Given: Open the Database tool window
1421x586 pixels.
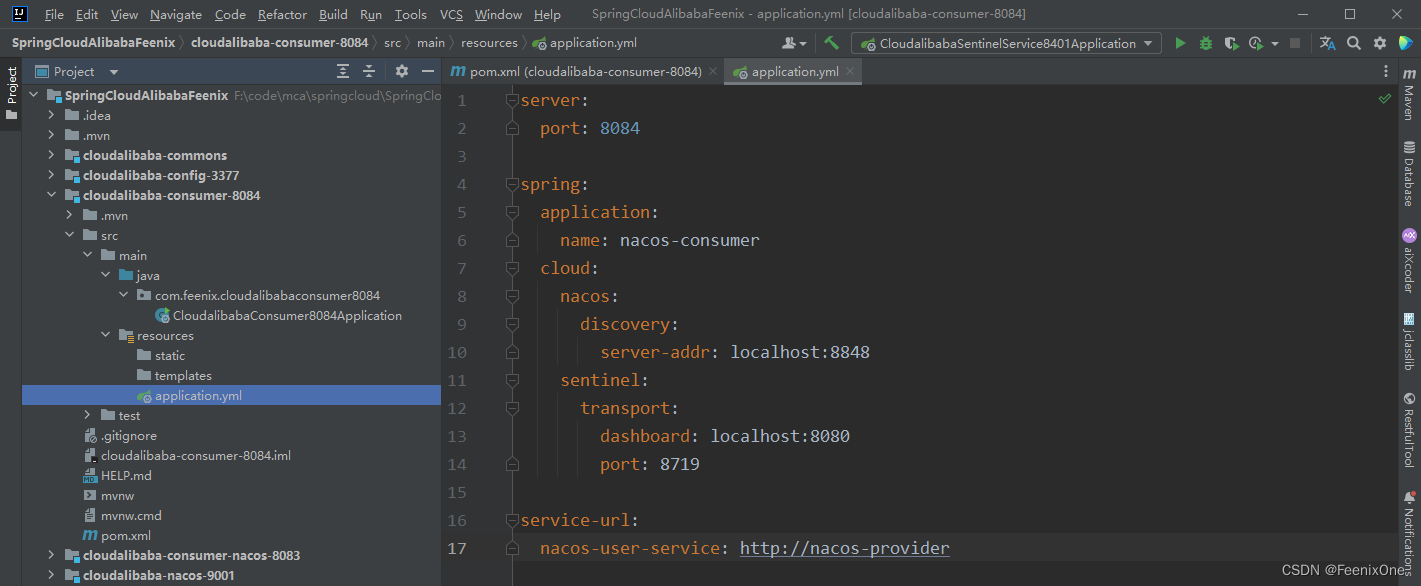Looking at the screenshot, I should (1409, 173).
